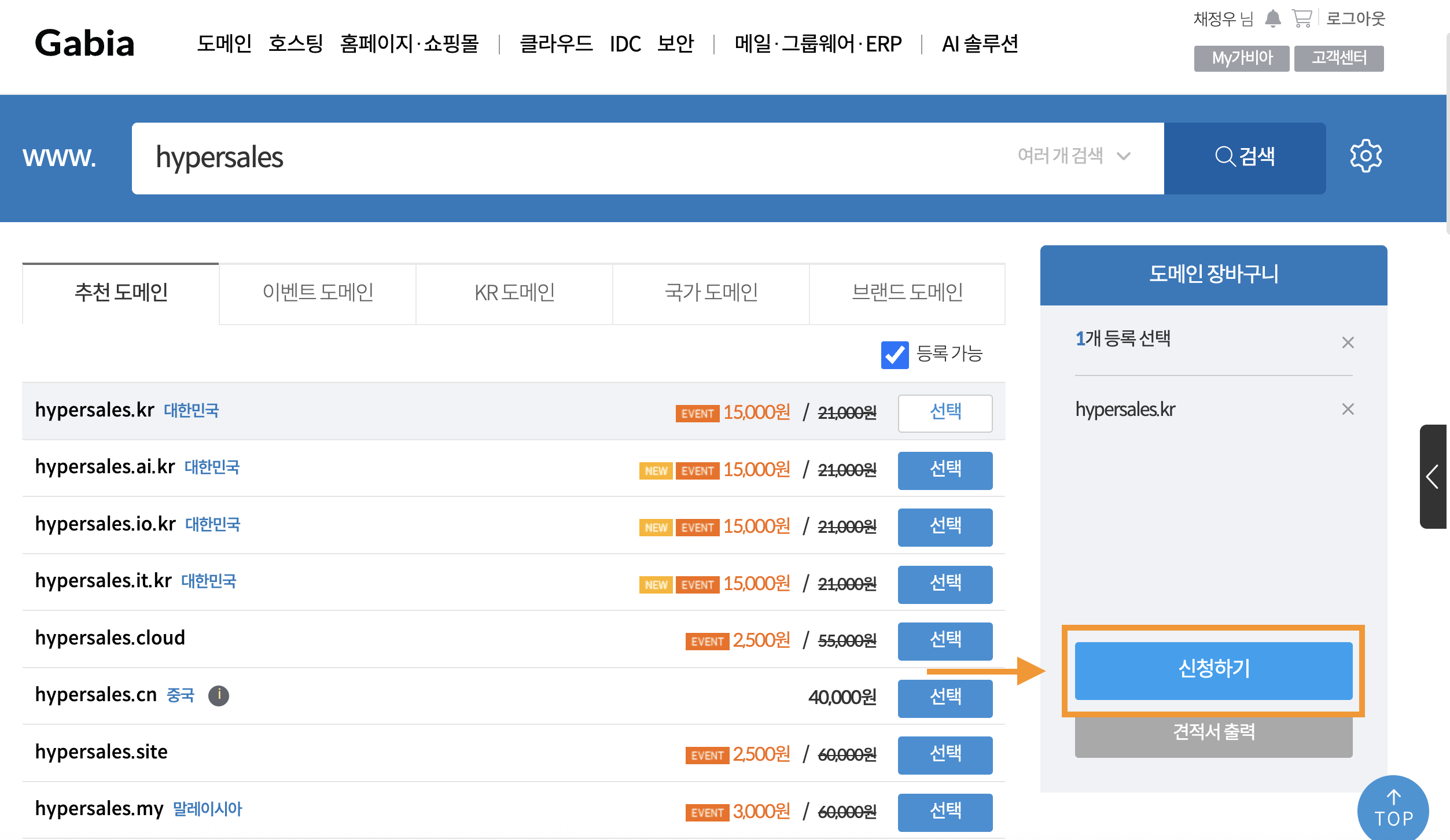Deselect hypersales.kr using its 선택 button
The height and width of the screenshot is (840, 1450).
click(945, 413)
